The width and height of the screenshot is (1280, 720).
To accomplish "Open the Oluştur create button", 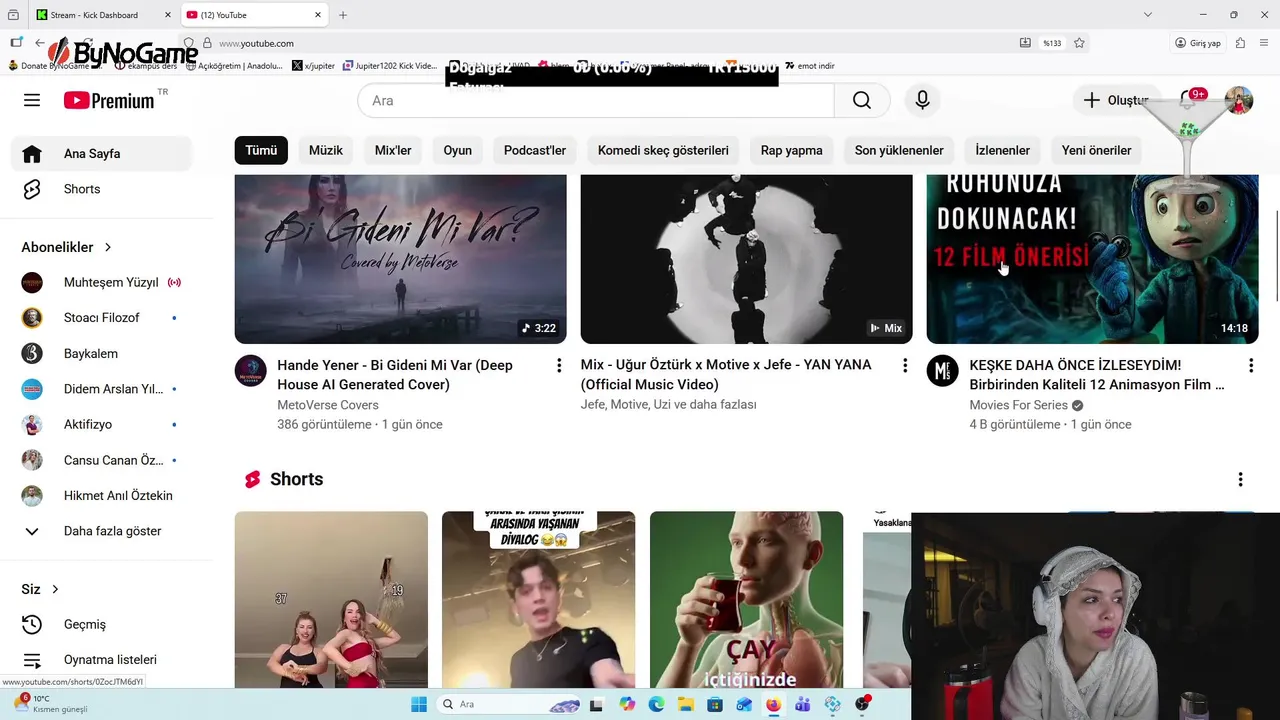I will coord(1115,100).
